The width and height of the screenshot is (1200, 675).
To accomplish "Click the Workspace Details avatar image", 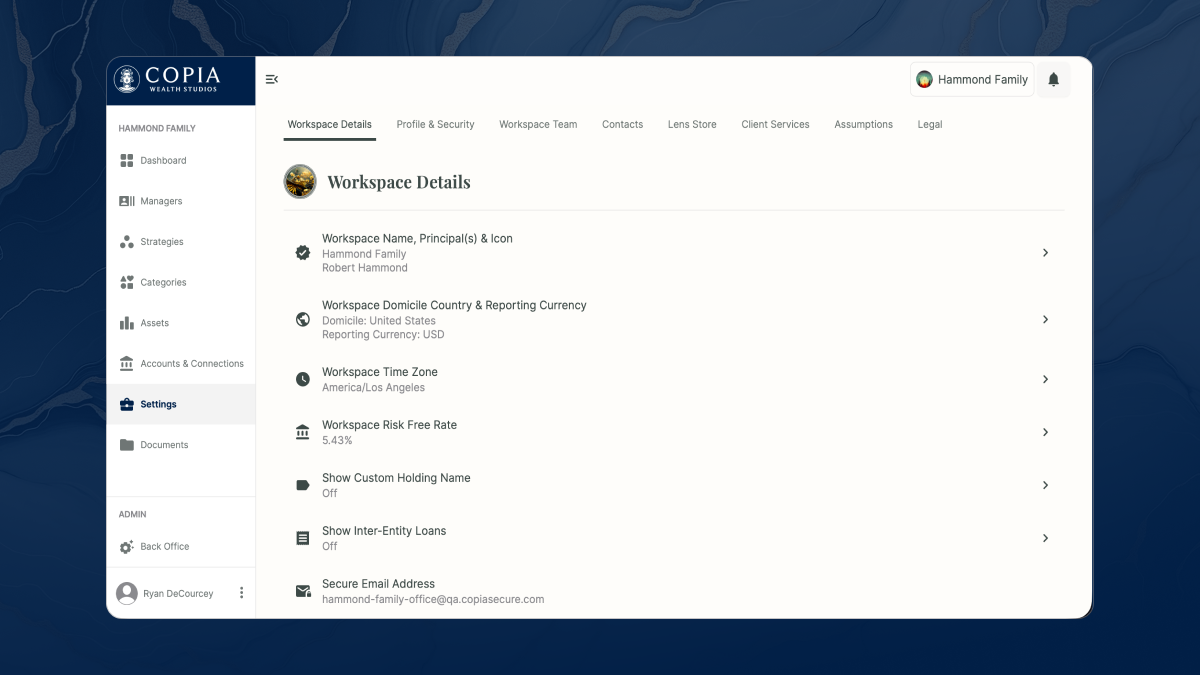I will [x=300, y=182].
